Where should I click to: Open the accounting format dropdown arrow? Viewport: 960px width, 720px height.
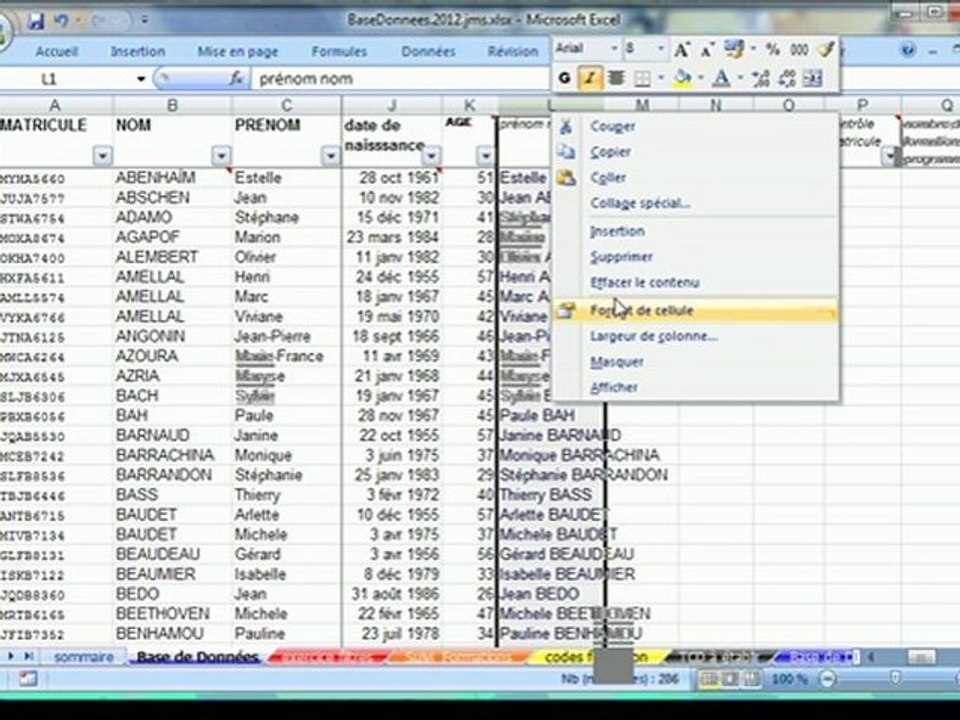tap(752, 49)
